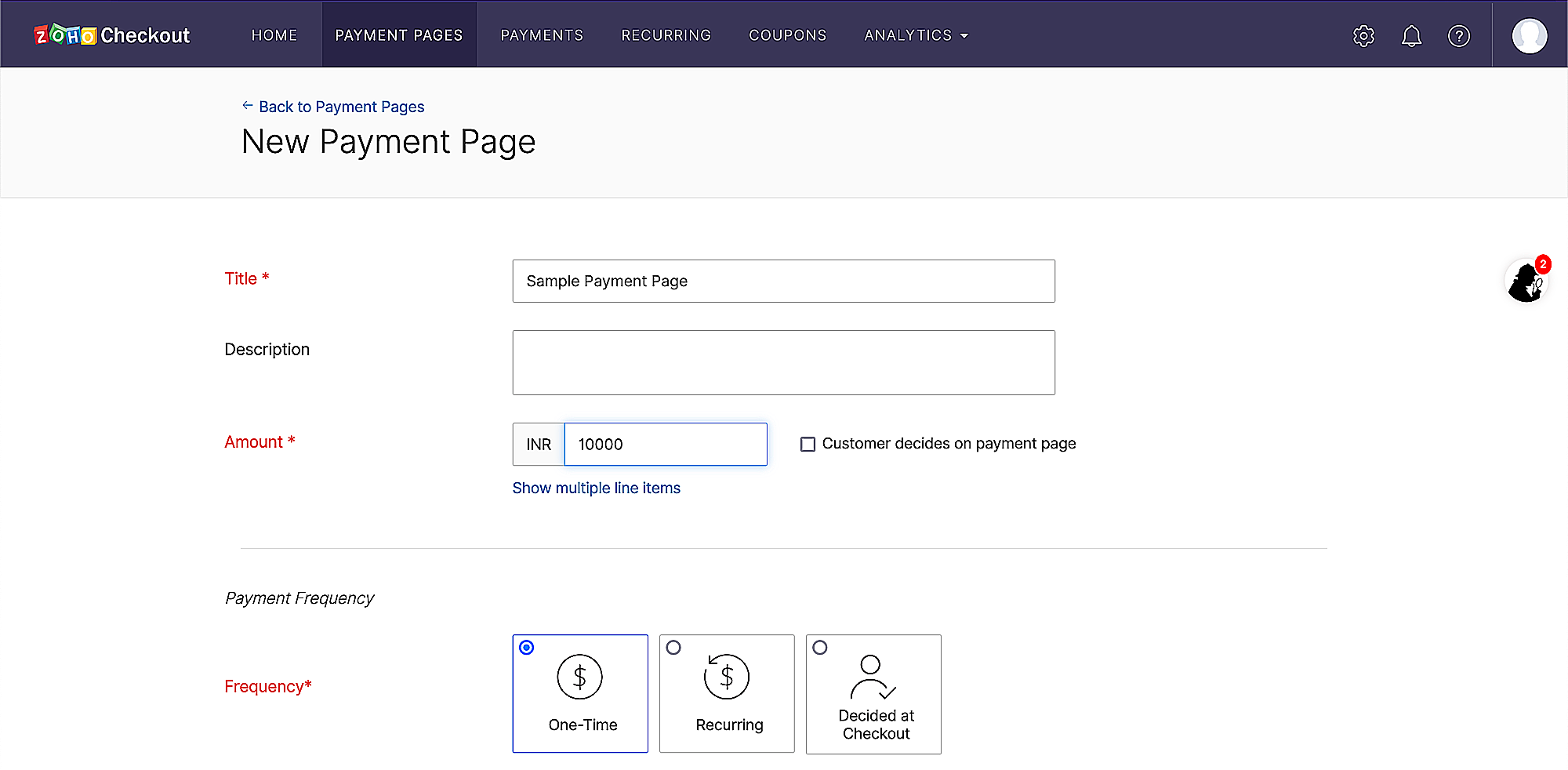
Task: Click the help question mark icon
Action: coord(1458,36)
